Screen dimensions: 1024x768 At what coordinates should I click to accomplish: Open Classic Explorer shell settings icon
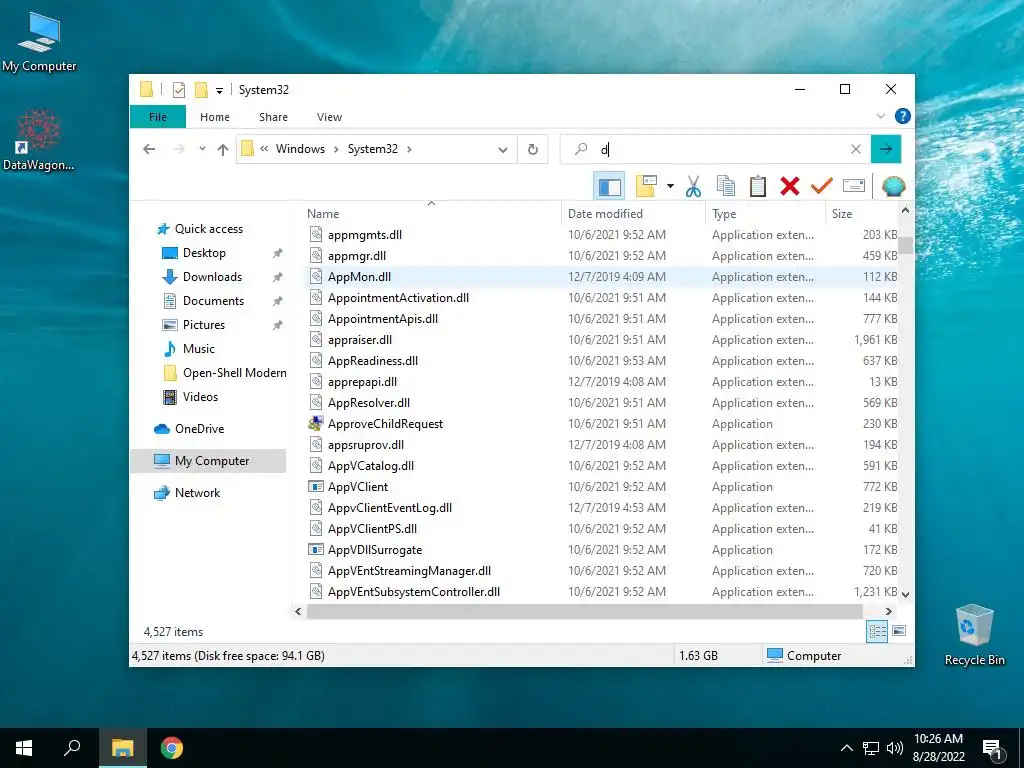point(893,186)
